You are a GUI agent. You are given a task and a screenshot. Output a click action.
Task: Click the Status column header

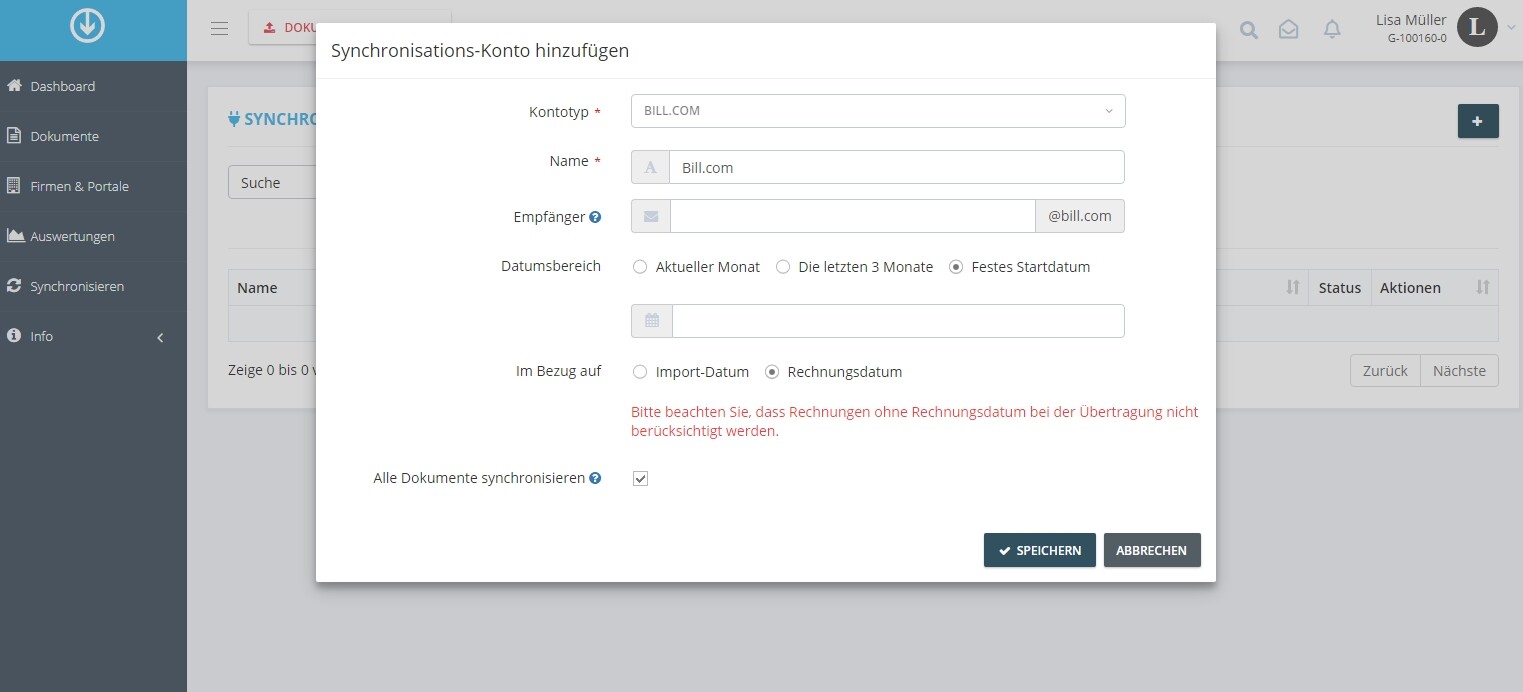pos(1339,288)
